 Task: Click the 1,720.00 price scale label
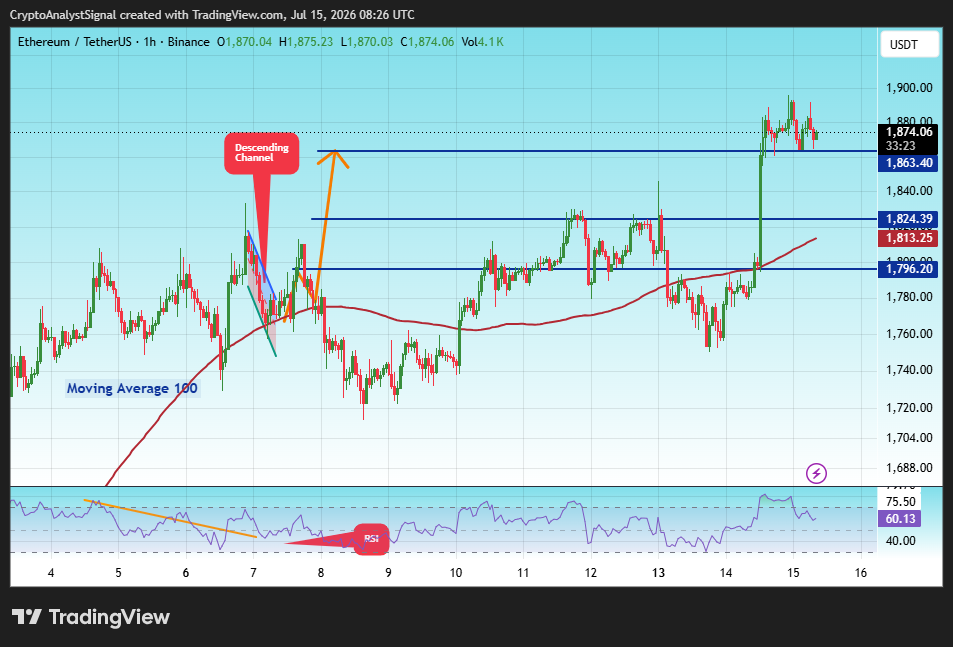[x=909, y=408]
